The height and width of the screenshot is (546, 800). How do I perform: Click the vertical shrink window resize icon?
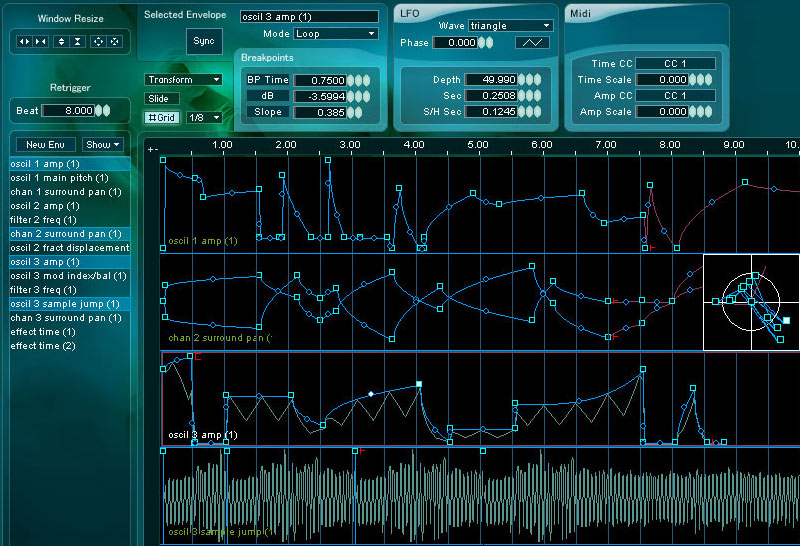[x=77, y=42]
